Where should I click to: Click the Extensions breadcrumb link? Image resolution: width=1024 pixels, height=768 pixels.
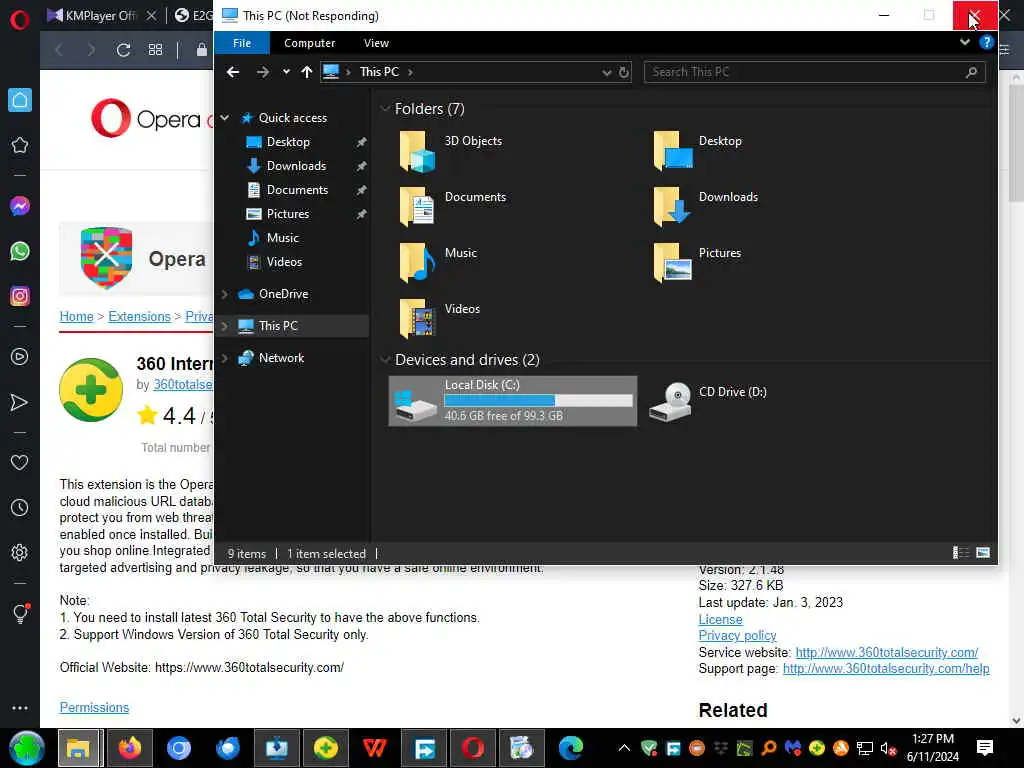[x=139, y=316]
